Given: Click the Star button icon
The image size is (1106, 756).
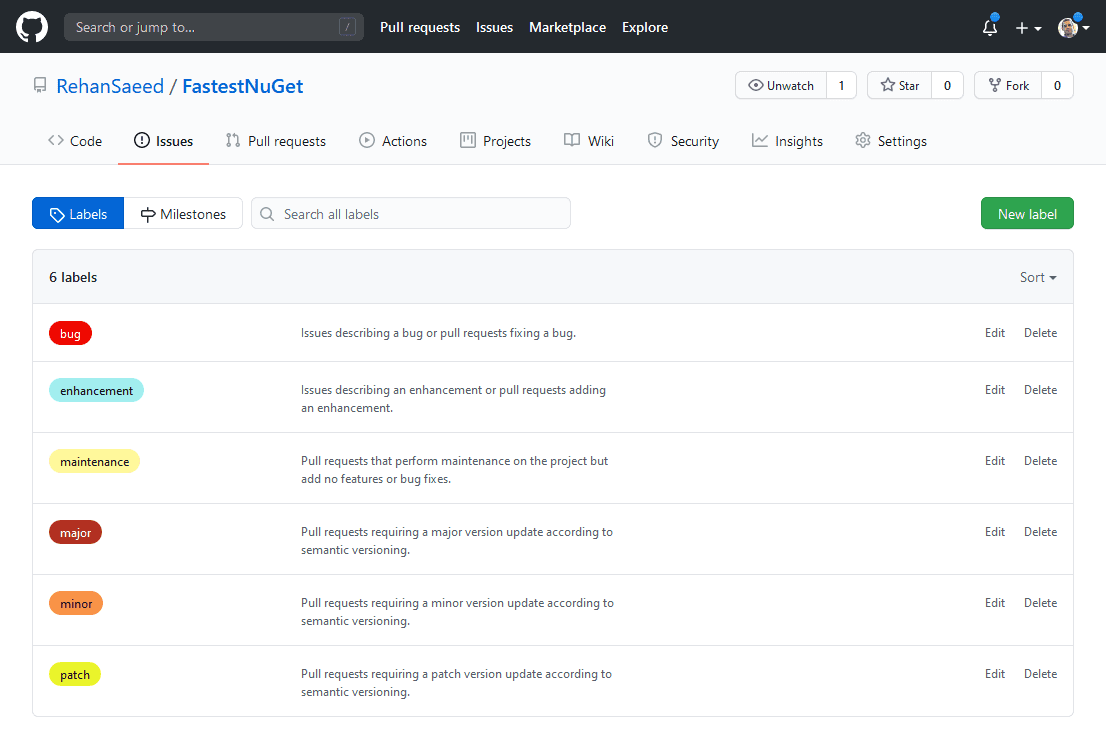Looking at the screenshot, I should point(888,86).
